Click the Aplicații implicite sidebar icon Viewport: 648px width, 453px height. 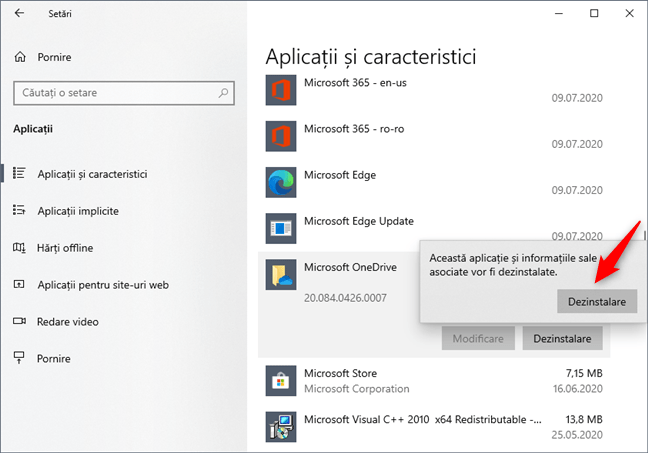click(x=19, y=210)
